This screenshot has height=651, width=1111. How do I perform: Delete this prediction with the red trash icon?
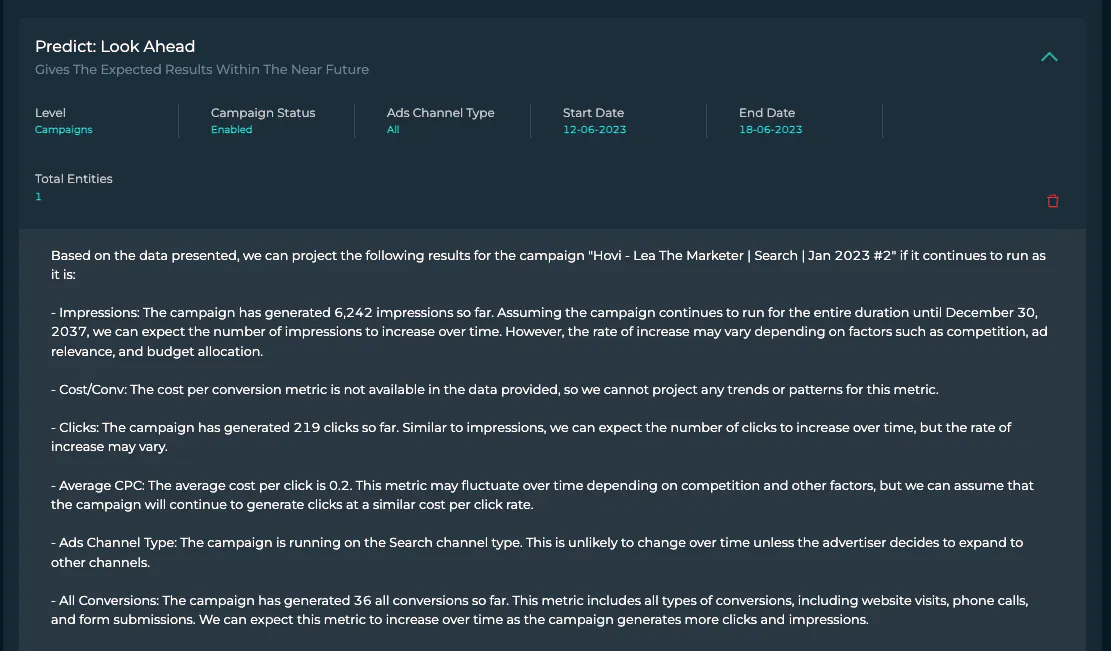[x=1052, y=201]
